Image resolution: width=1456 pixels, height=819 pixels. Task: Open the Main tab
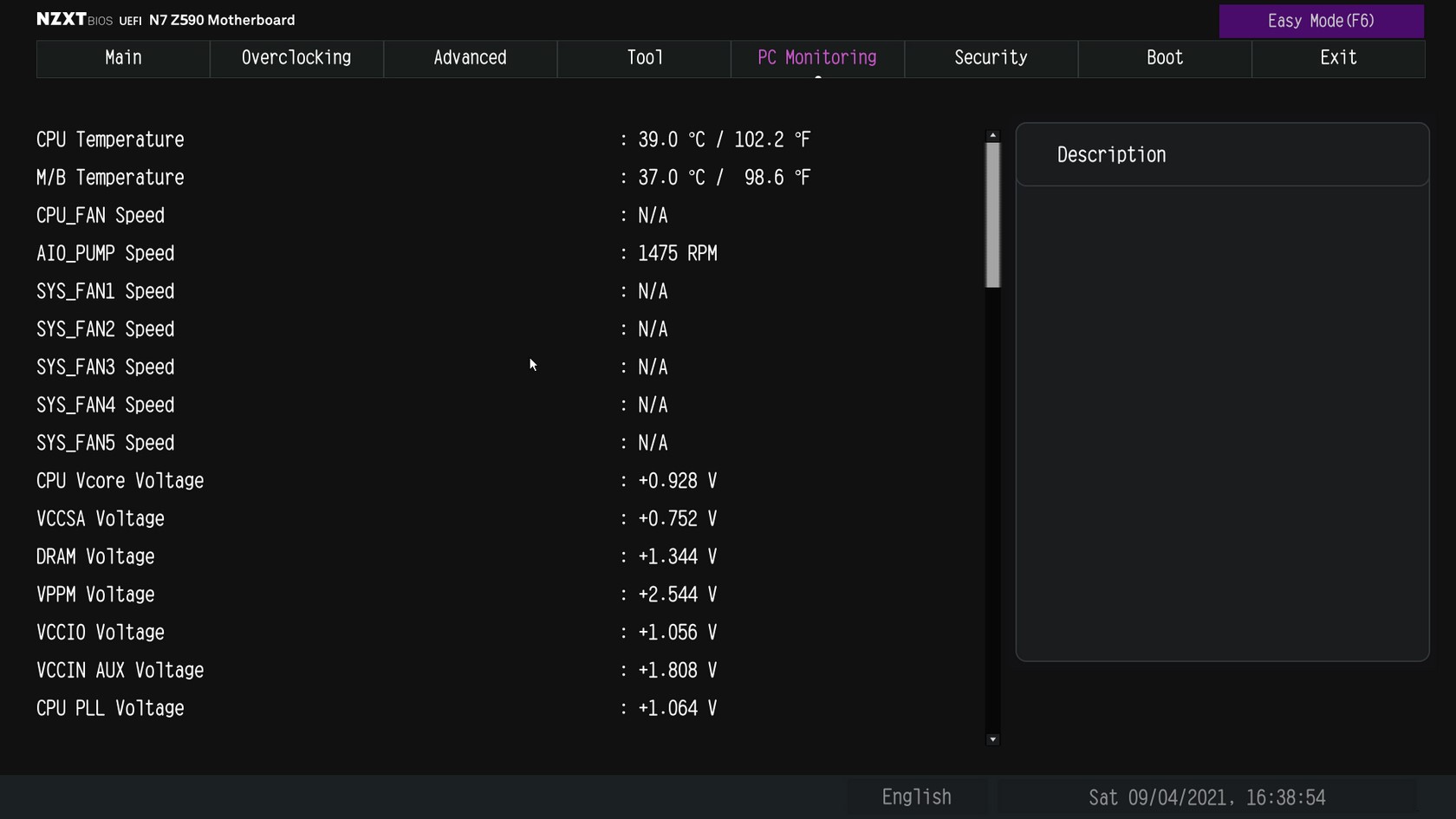[x=123, y=58]
